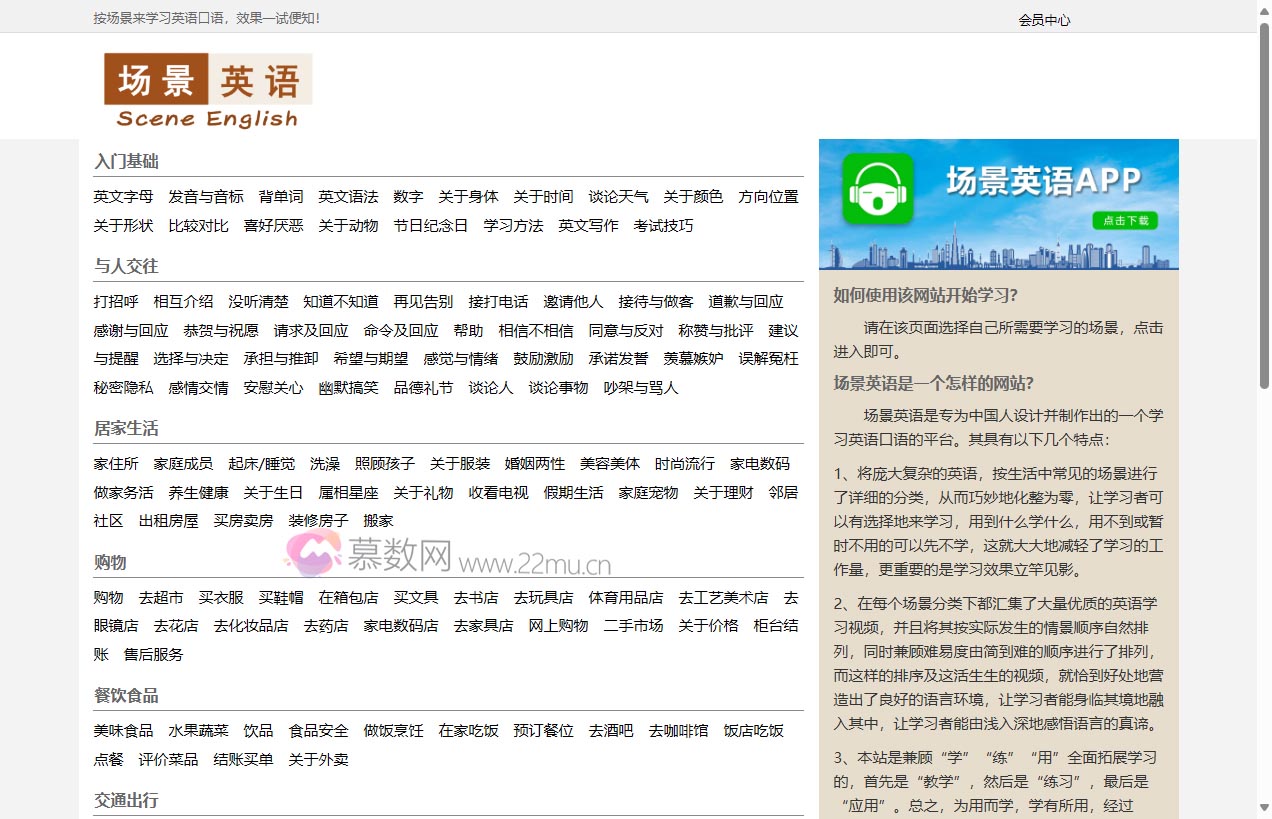1272x819 pixels.
Task: Select the 网上购物 online shopping link
Action: point(558,626)
